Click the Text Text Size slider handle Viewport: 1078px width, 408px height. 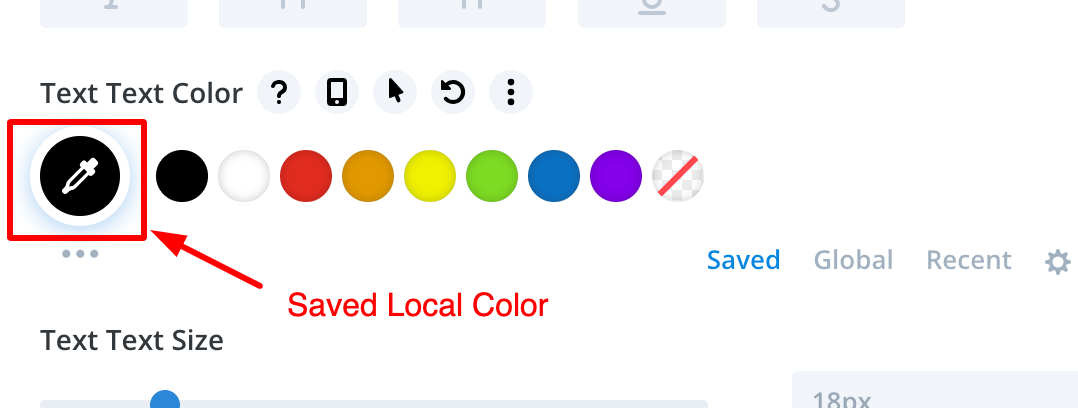click(165, 399)
